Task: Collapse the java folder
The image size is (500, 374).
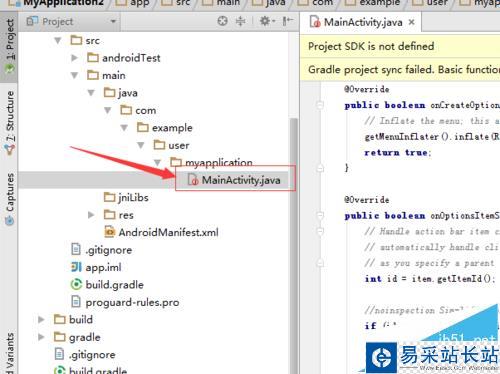Action: (x=91, y=93)
